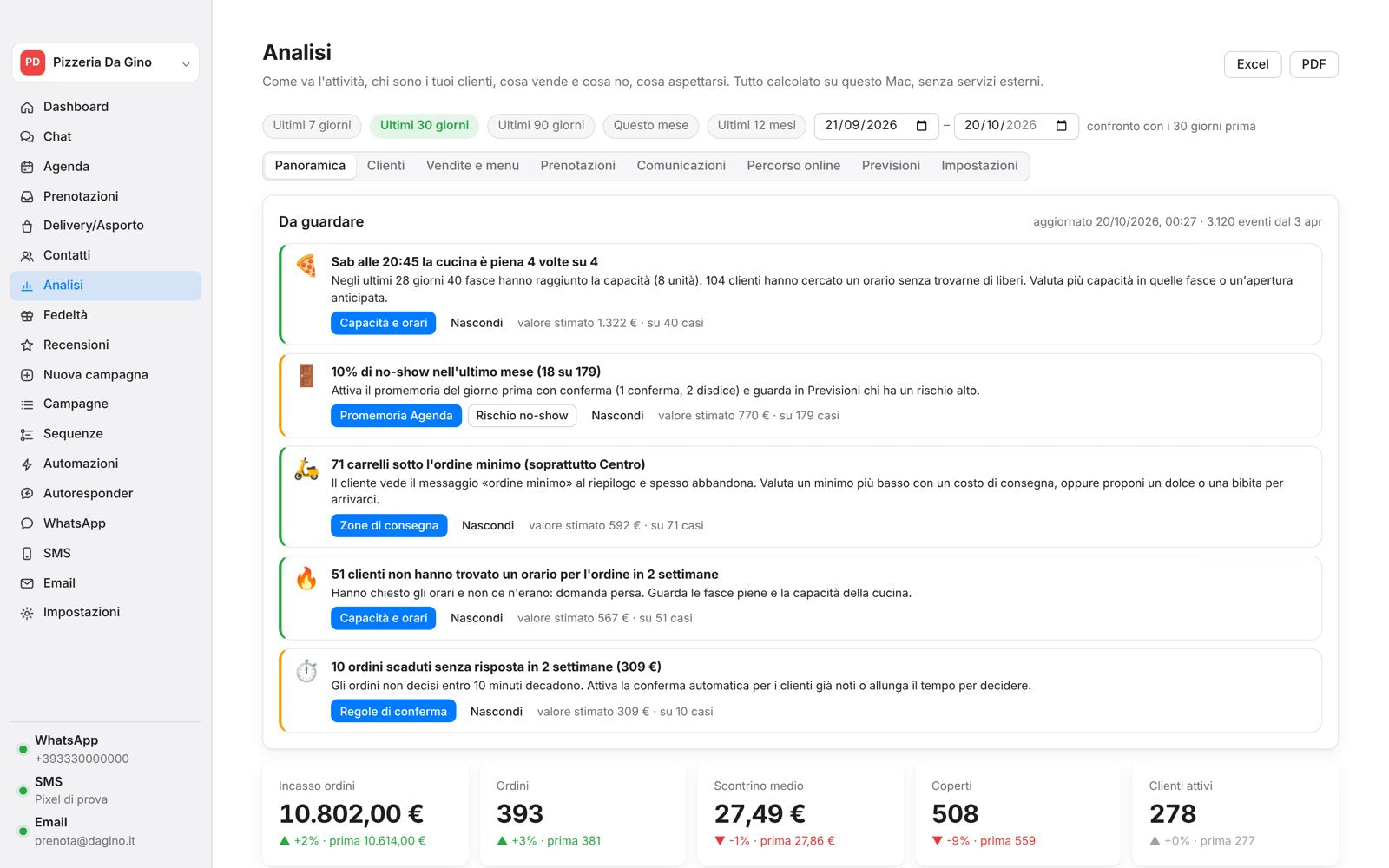1389x868 pixels.
Task: Open calendar picker for end date 20/10/2026
Action: [x=1061, y=126]
